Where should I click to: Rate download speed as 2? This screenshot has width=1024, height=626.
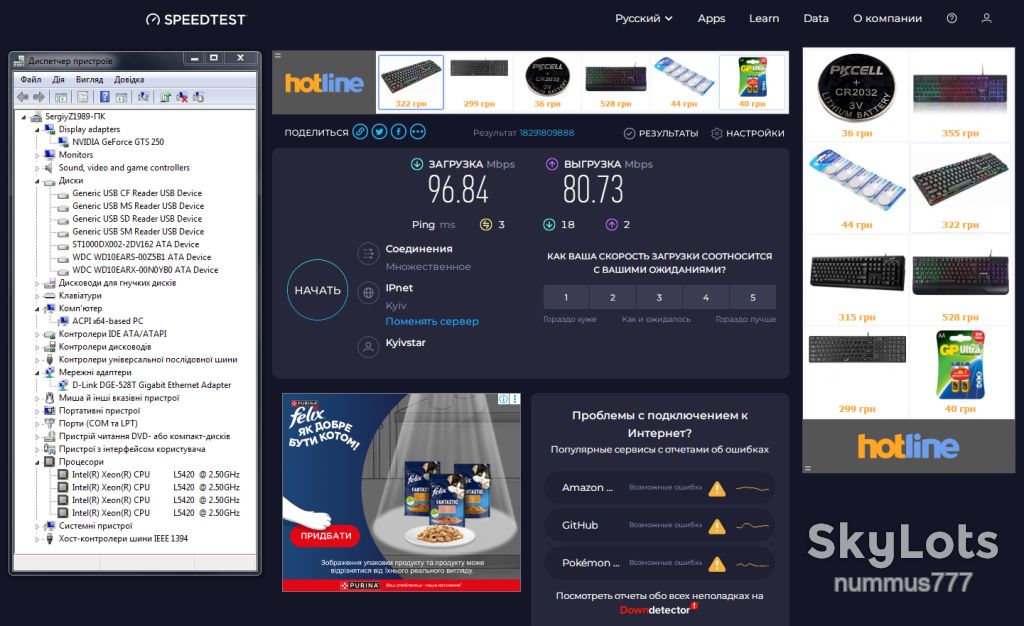coord(613,297)
